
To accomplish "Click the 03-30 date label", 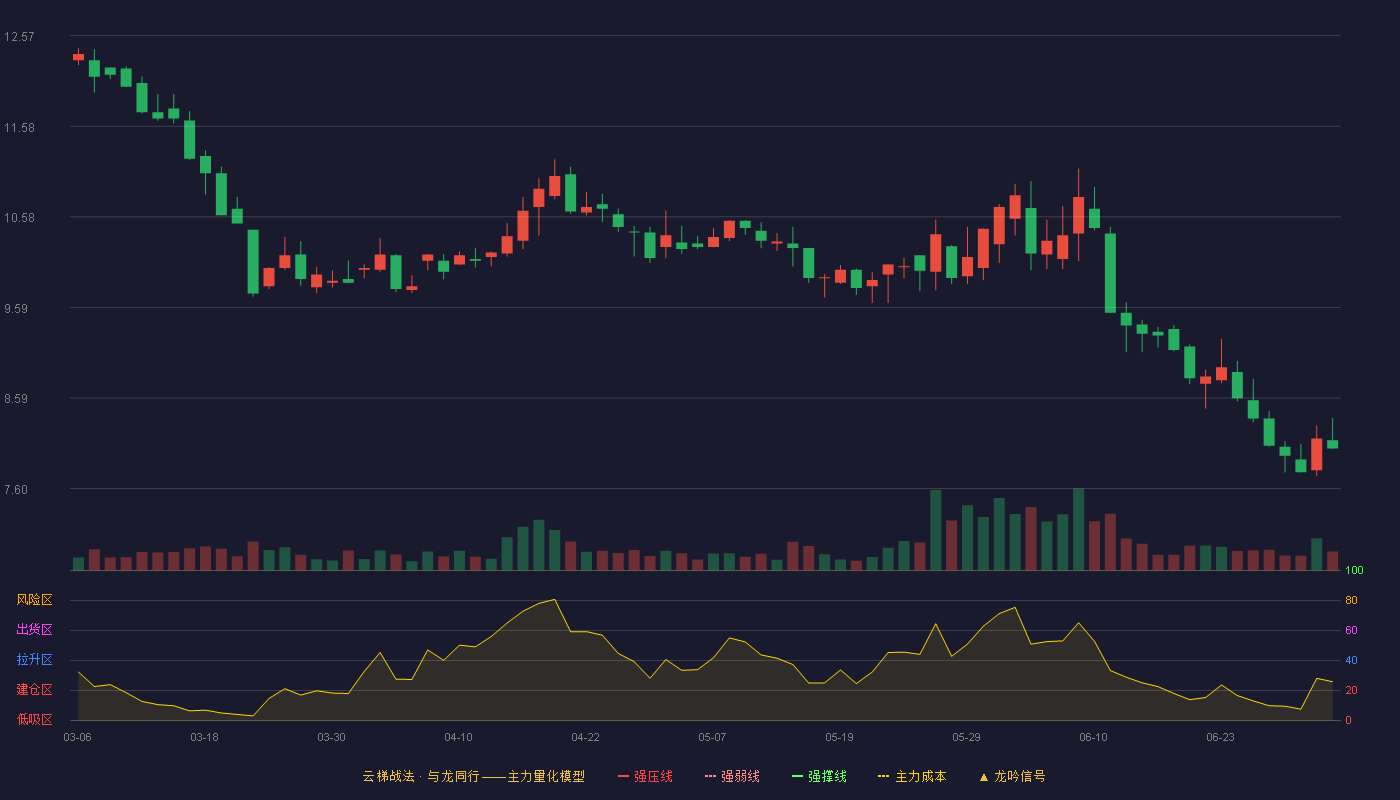I will (331, 737).
